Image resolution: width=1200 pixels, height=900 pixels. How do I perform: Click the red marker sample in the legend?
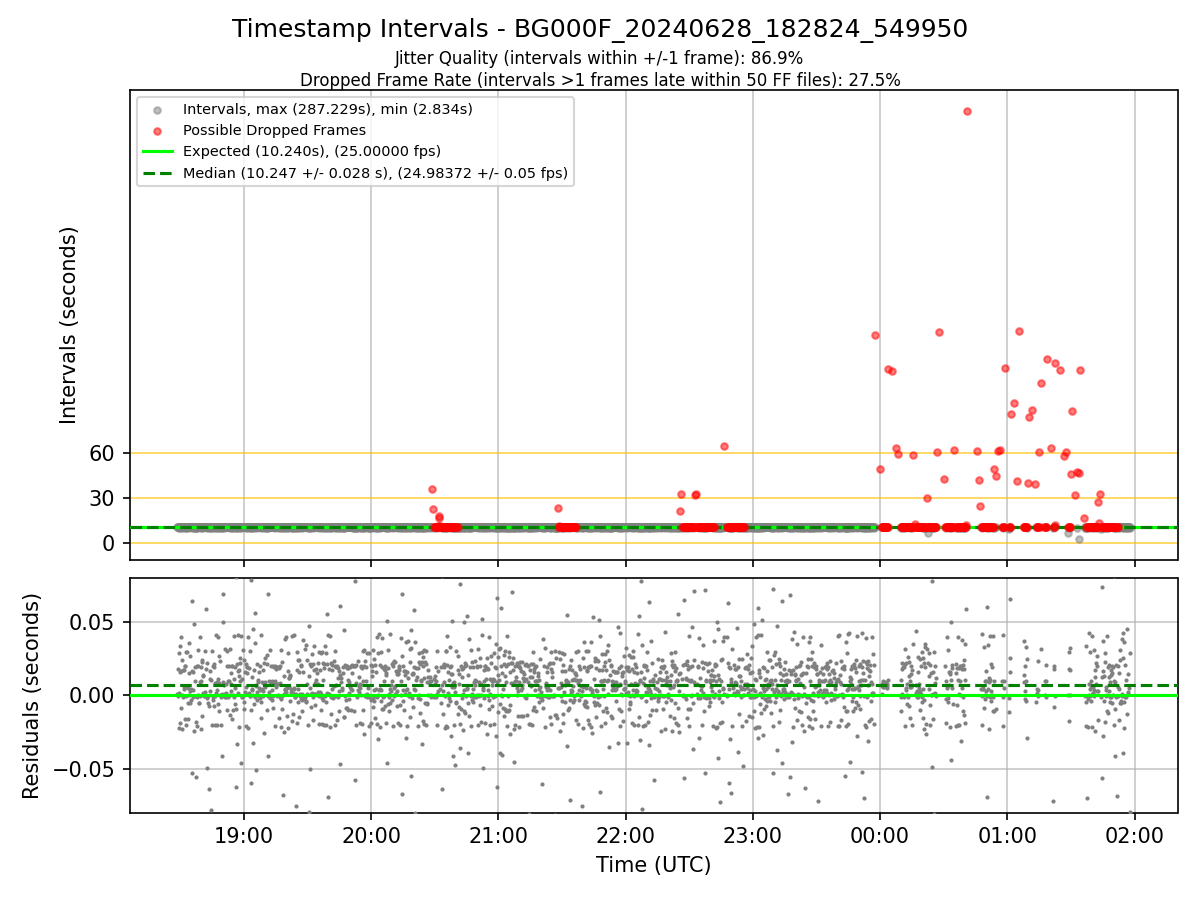pos(157,130)
